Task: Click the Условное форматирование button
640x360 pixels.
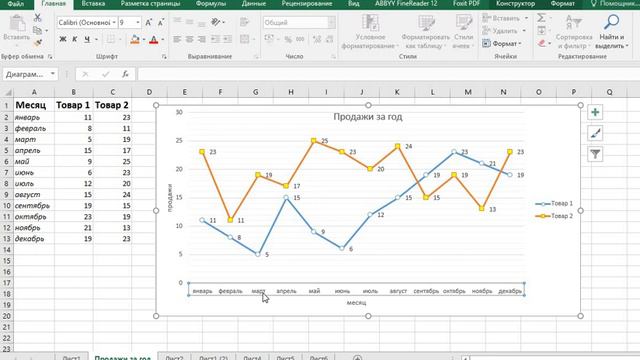Action: (x=370, y=32)
